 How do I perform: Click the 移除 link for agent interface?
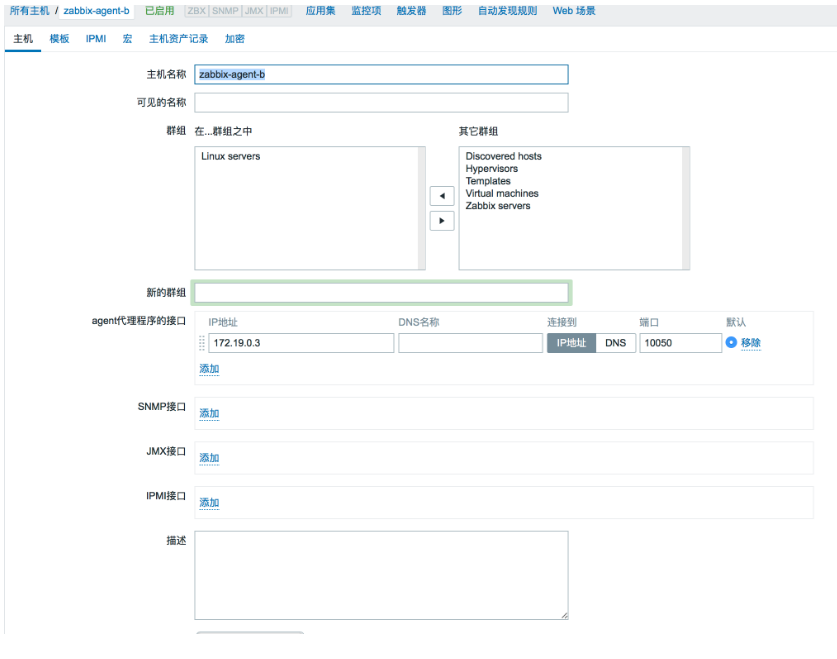pos(751,343)
